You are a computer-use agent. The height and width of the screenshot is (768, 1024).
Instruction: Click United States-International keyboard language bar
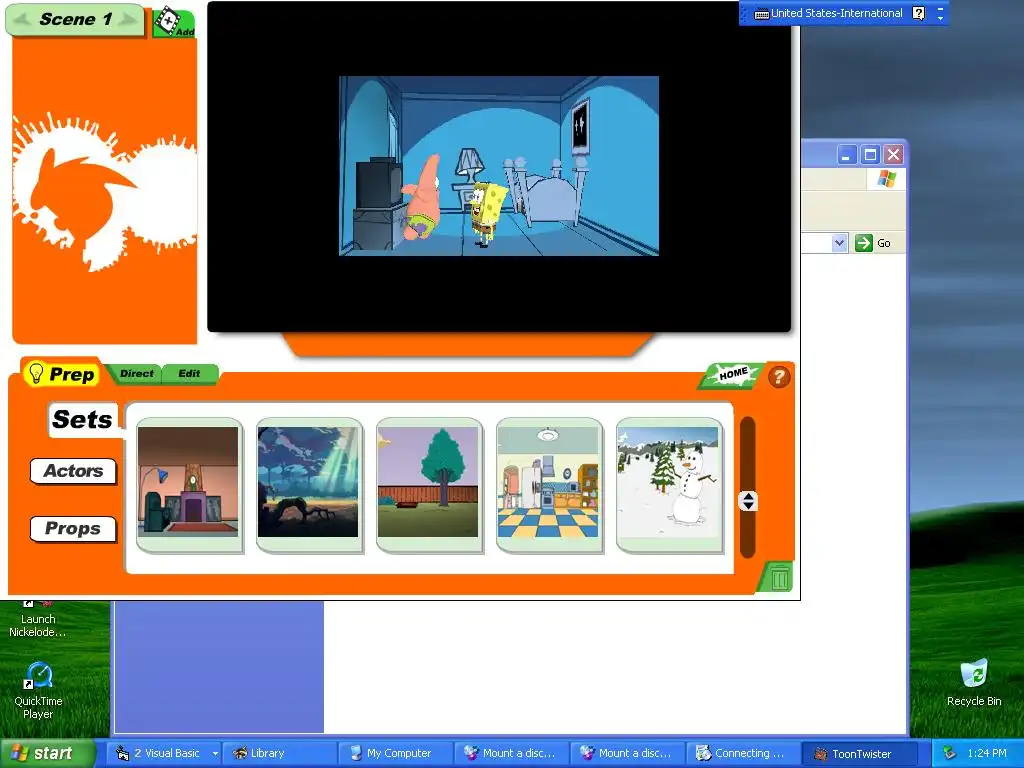pos(828,13)
